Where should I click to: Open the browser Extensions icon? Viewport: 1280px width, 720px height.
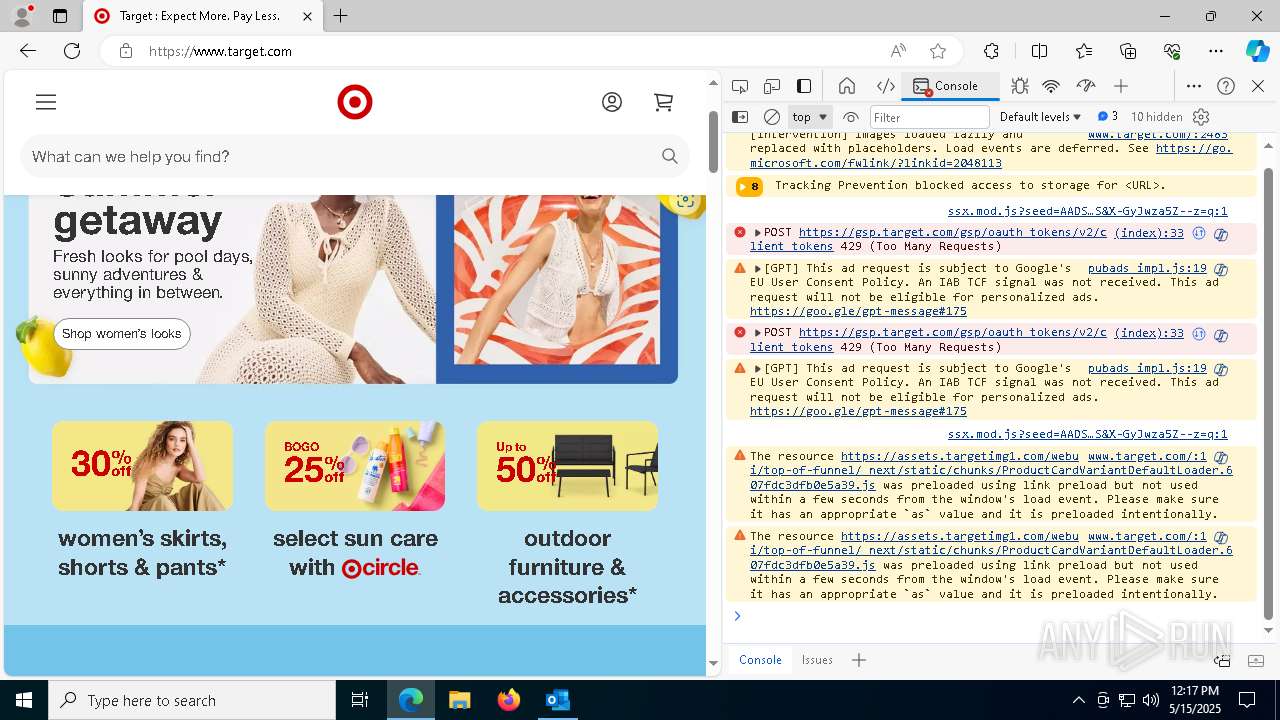point(991,51)
